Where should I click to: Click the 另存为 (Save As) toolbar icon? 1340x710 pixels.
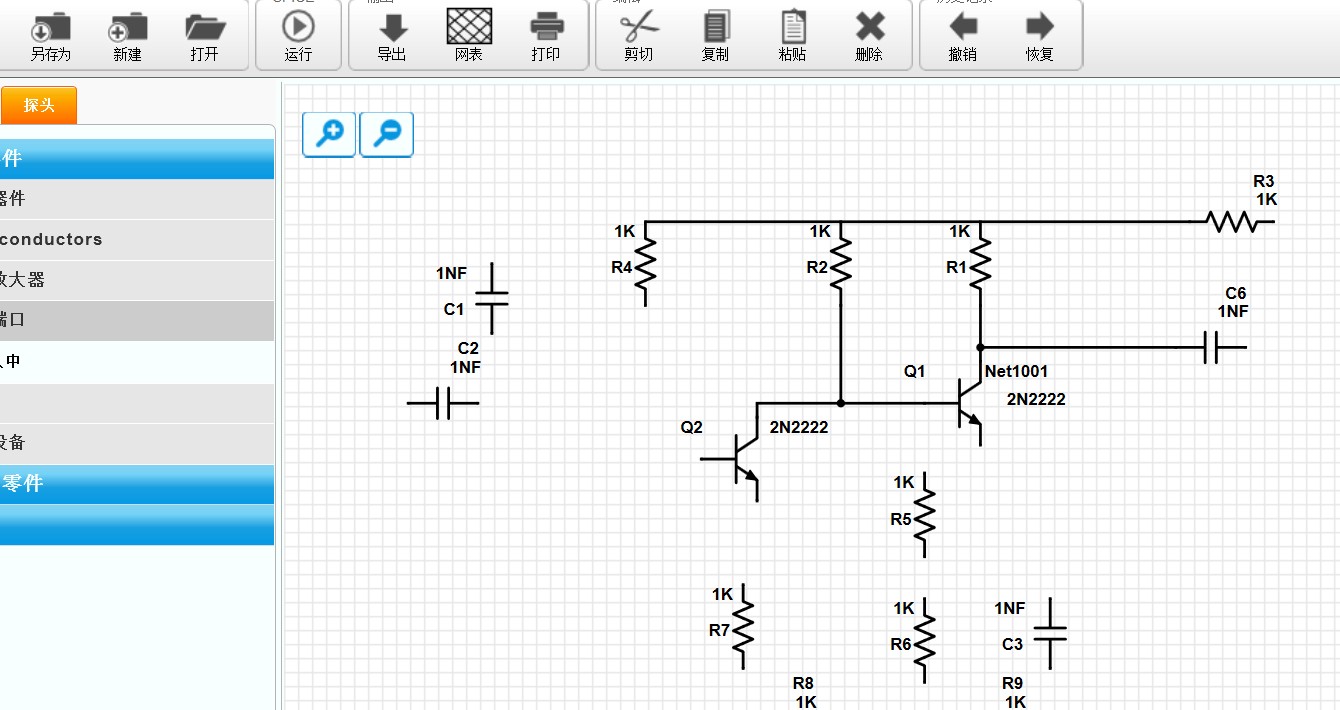pyautogui.click(x=51, y=26)
